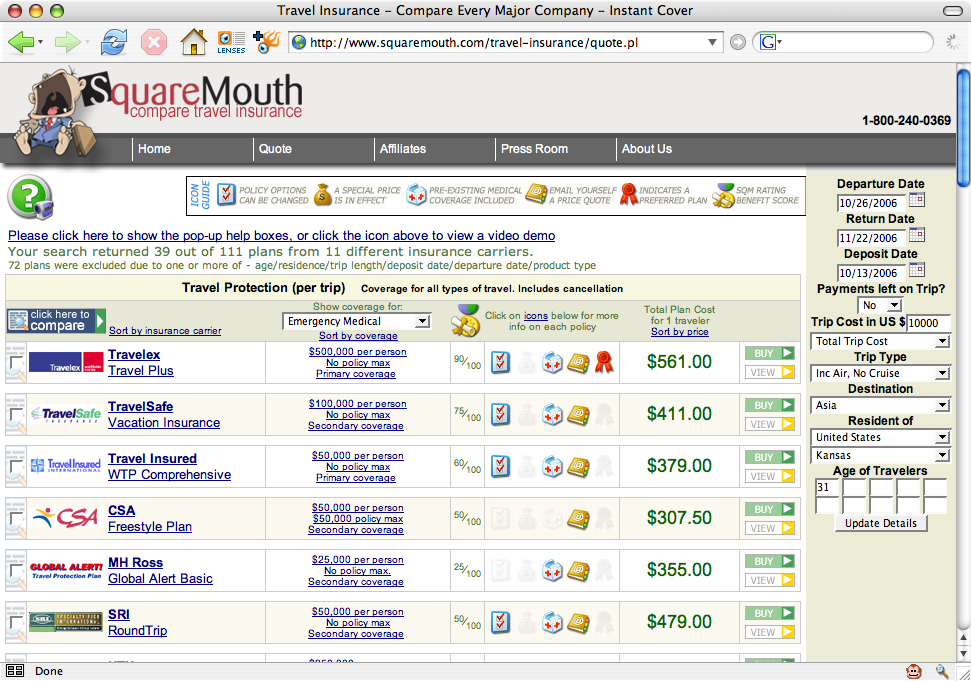Click MH Ross pre-existing medical icon

pyautogui.click(x=552, y=571)
